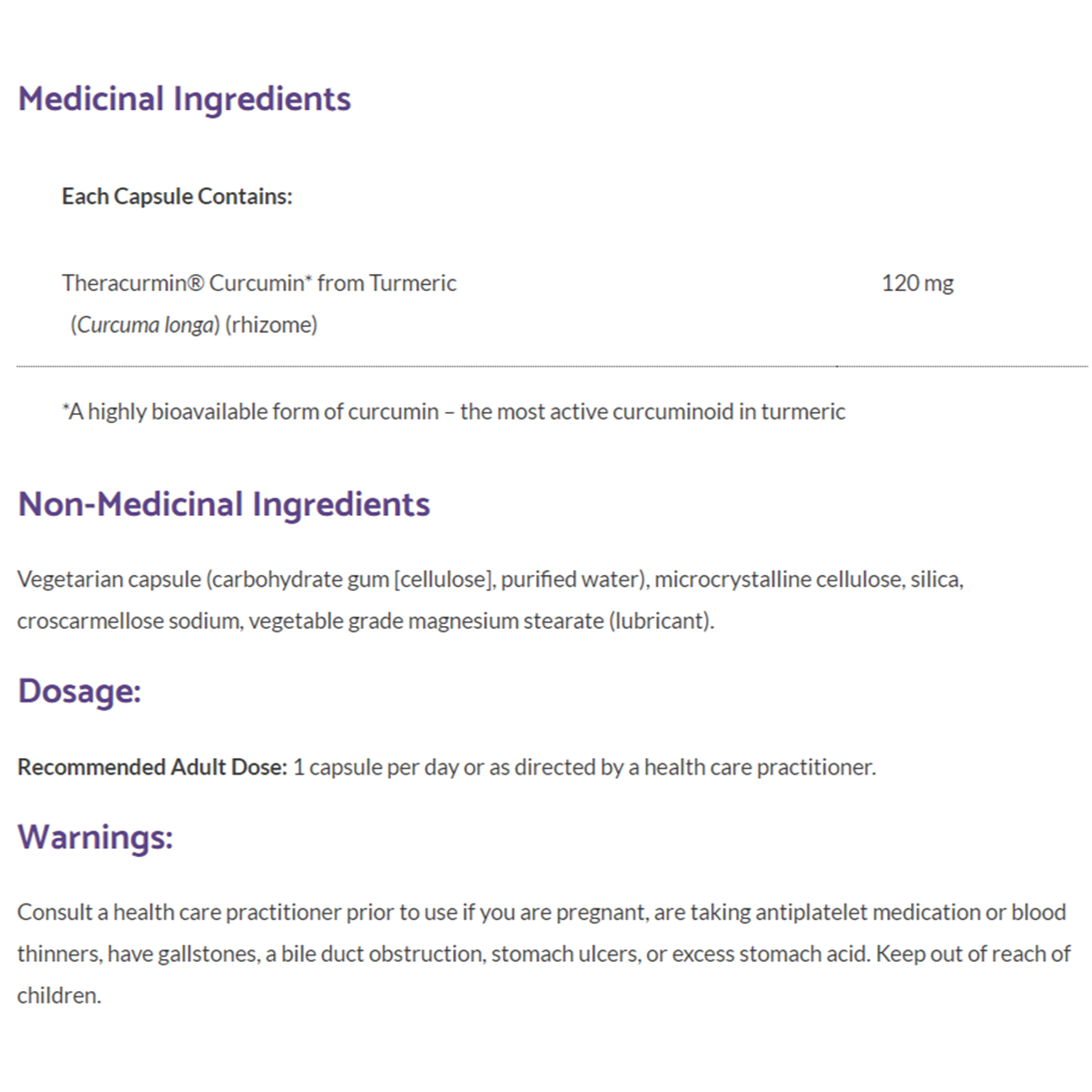The image size is (1092, 1092).
Task: Click the Non-Medicinal Ingredients heading
Action: point(224,504)
